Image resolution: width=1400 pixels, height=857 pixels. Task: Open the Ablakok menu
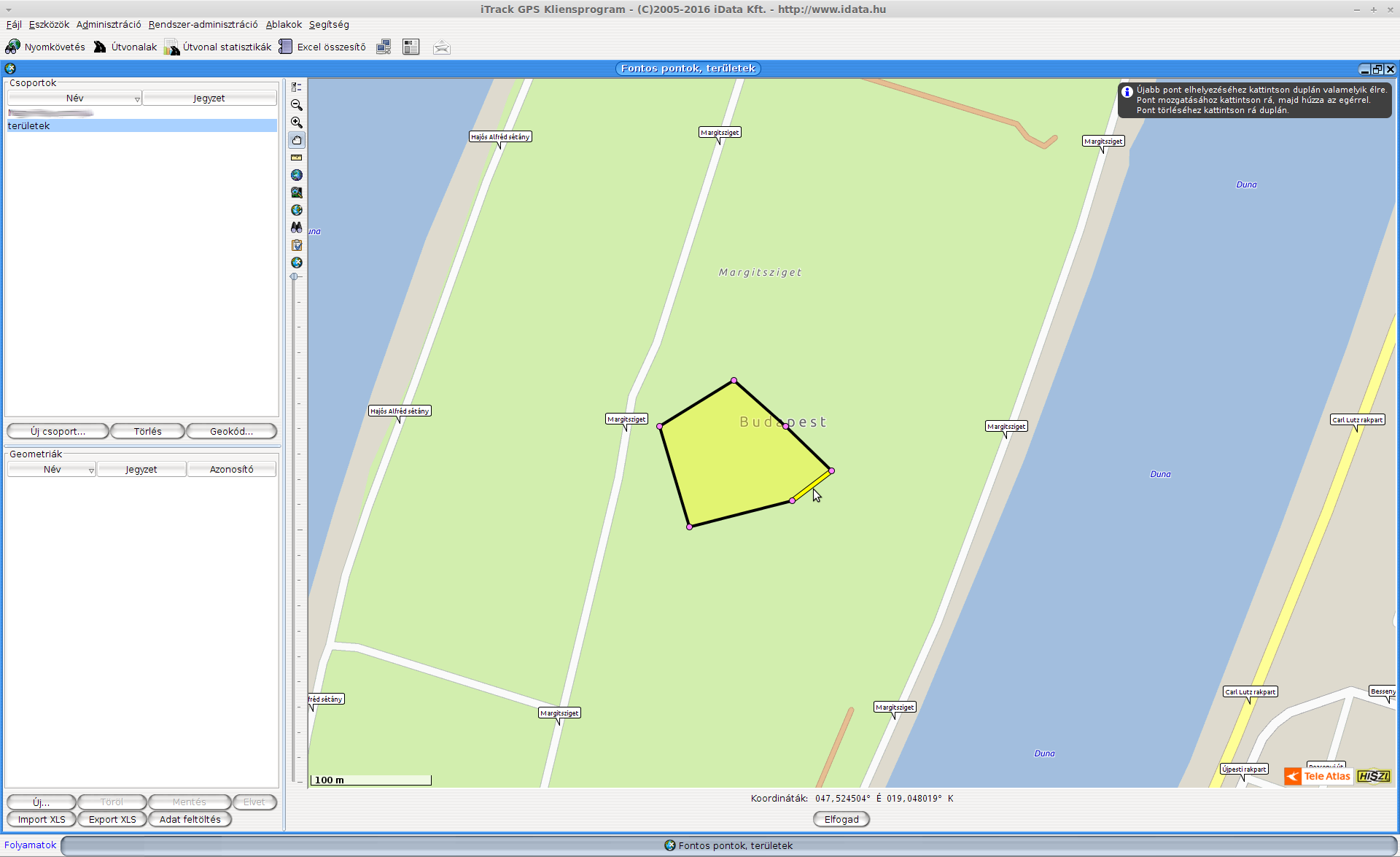[284, 24]
